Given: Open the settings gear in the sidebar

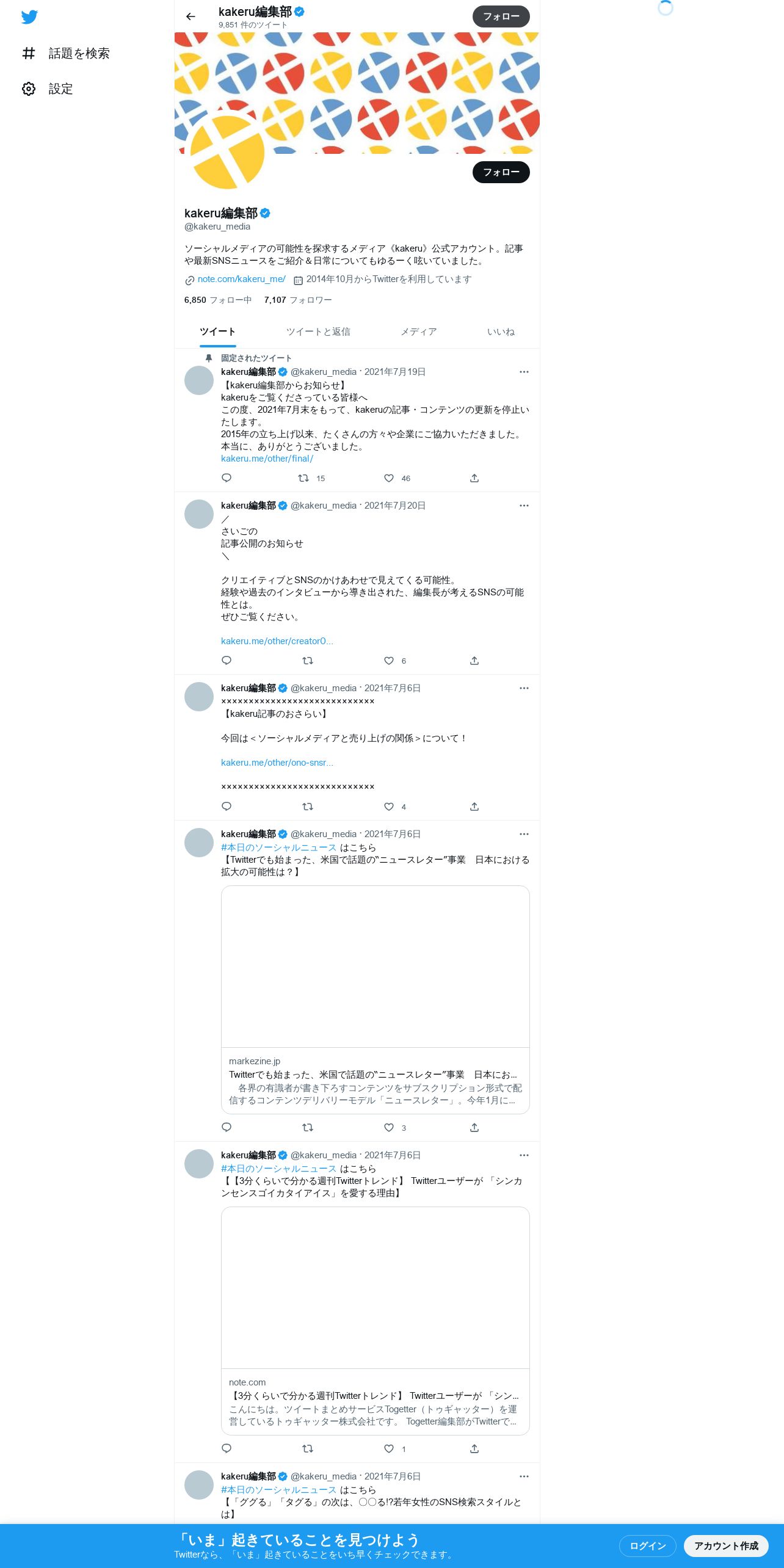Looking at the screenshot, I should coord(29,89).
